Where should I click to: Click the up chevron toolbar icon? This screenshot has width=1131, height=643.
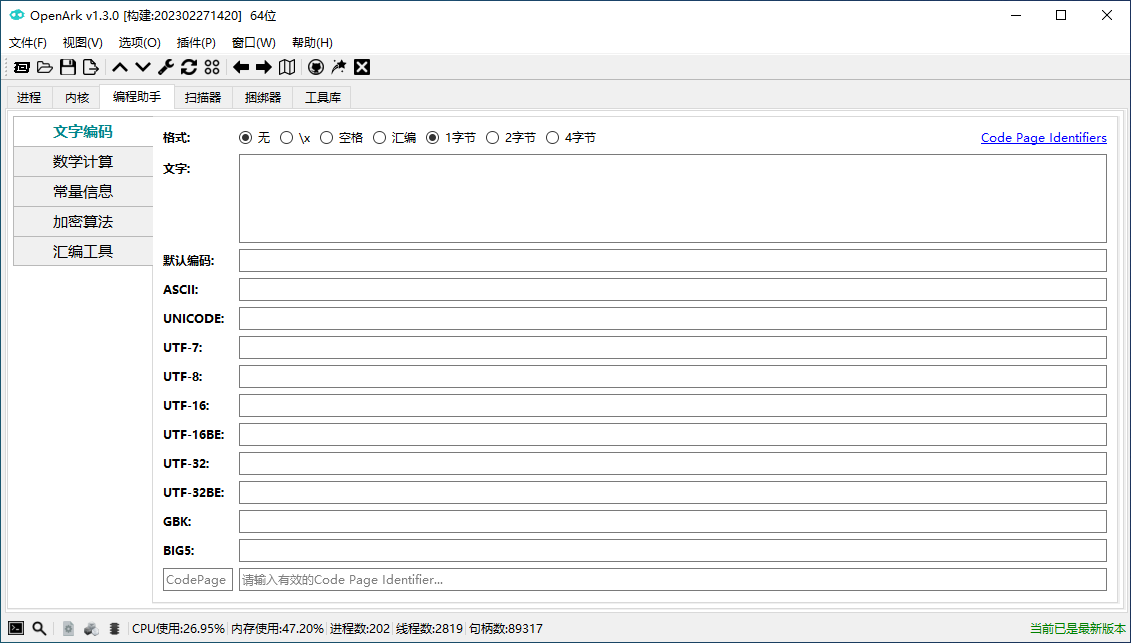pyautogui.click(x=120, y=67)
